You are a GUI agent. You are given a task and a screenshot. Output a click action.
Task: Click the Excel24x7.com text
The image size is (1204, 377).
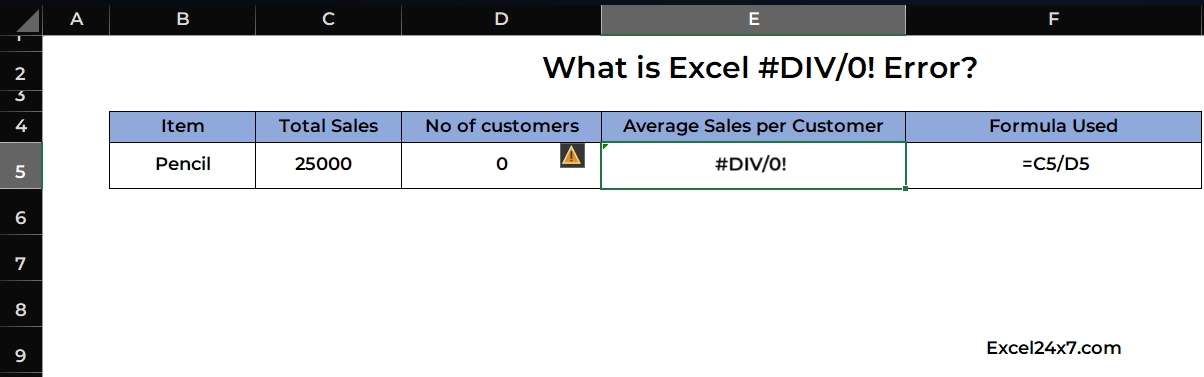1053,348
